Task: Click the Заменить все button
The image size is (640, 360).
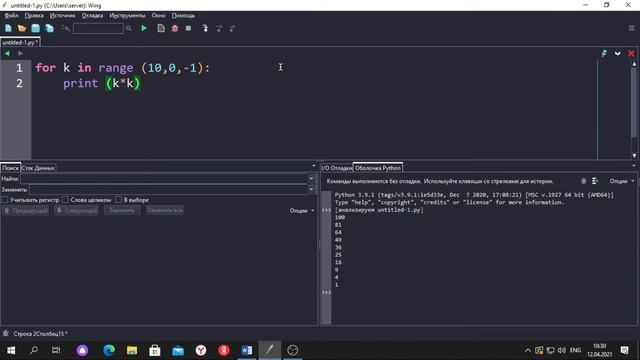Action: click(x=165, y=211)
